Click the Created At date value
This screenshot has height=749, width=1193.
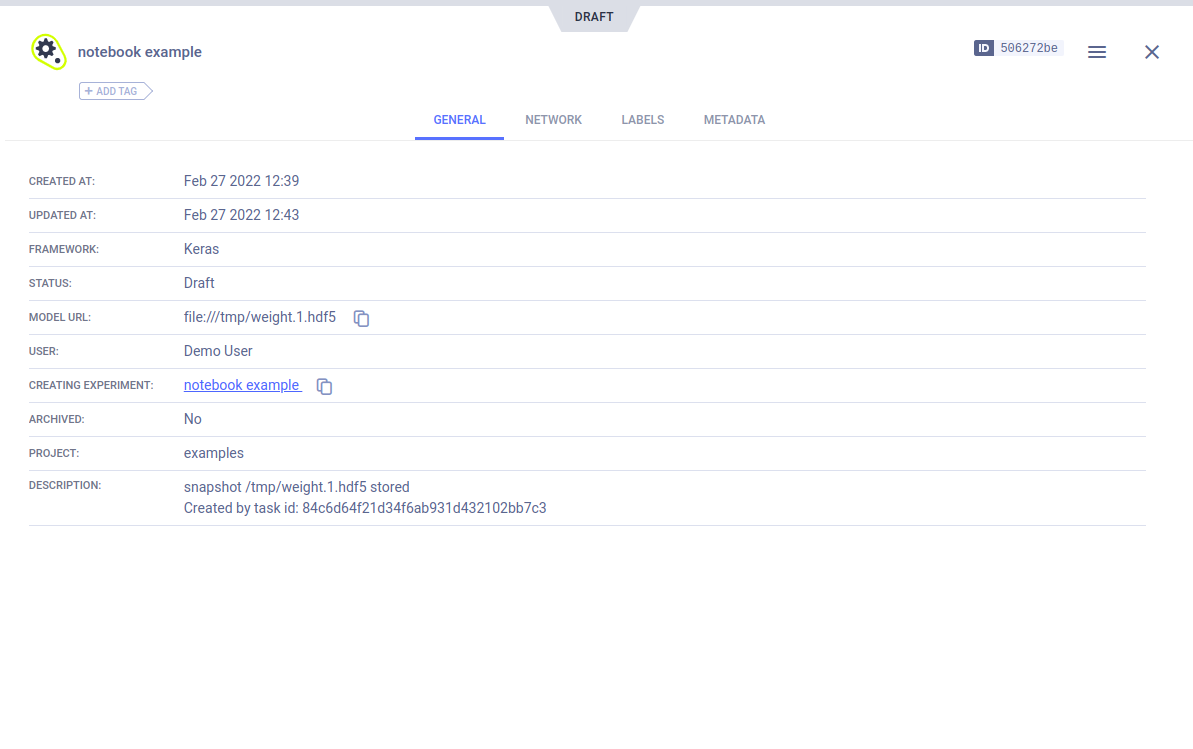pos(241,181)
